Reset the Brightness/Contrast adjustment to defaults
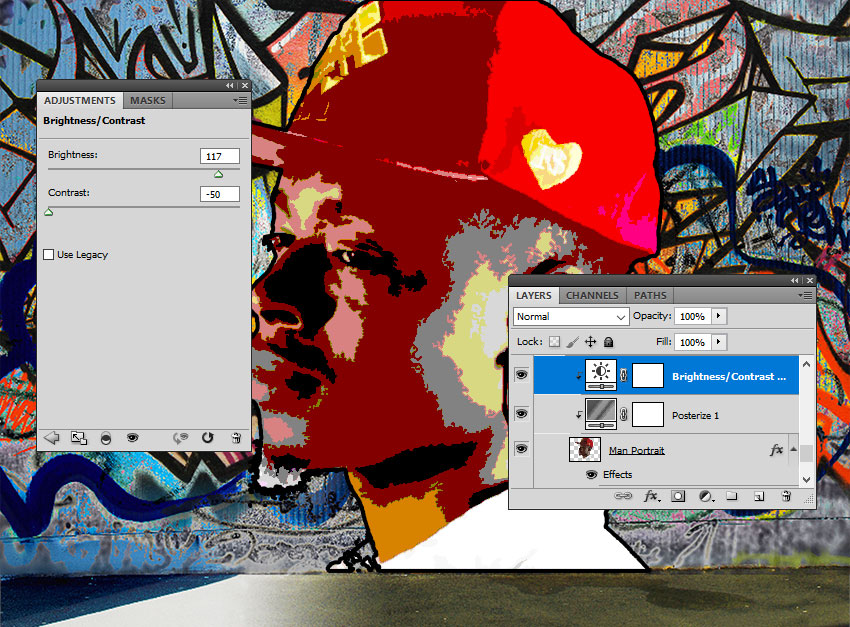Viewport: 850px width, 627px height. click(208, 437)
